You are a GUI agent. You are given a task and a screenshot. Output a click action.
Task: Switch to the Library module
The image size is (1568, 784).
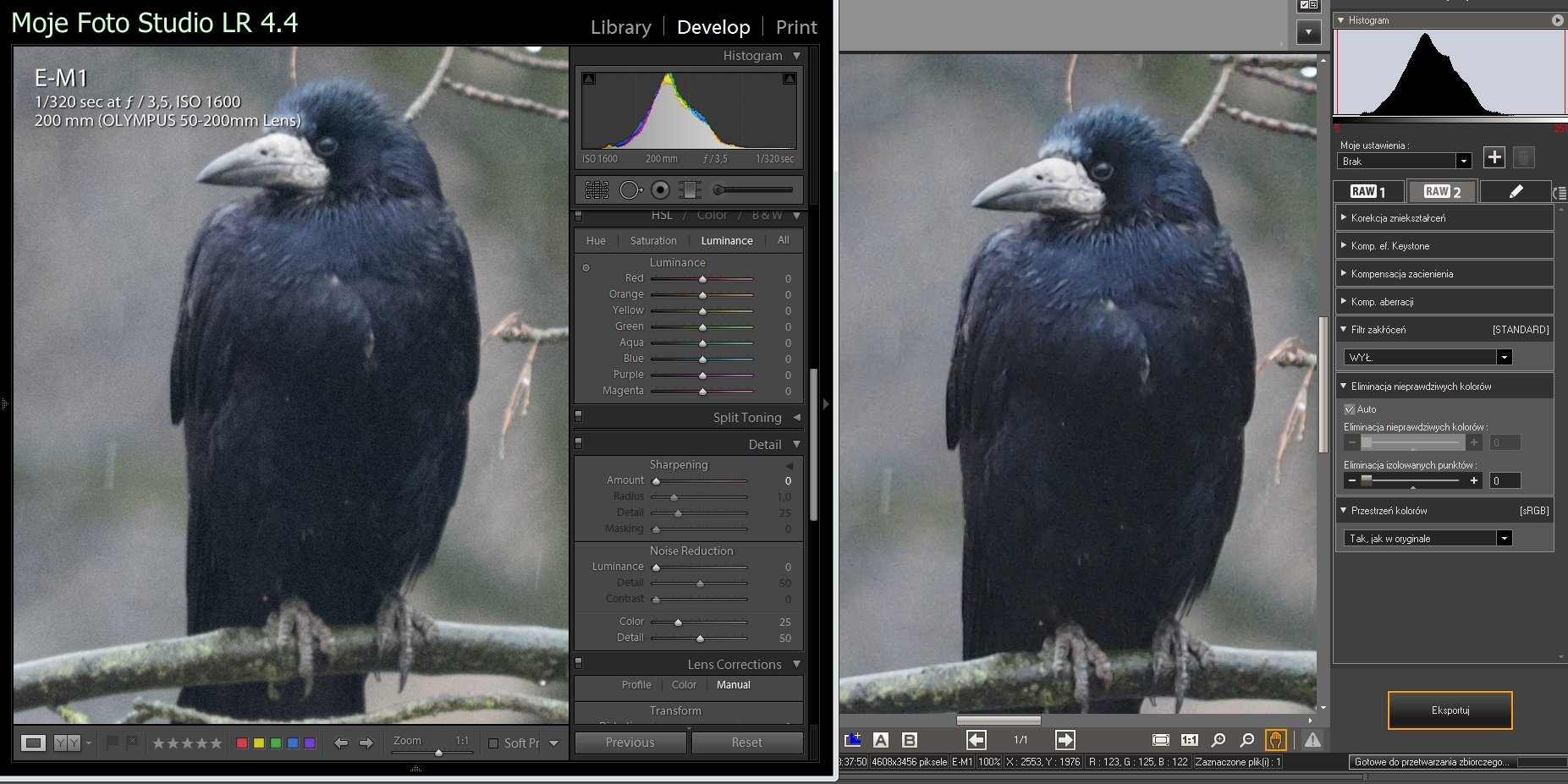(x=620, y=27)
